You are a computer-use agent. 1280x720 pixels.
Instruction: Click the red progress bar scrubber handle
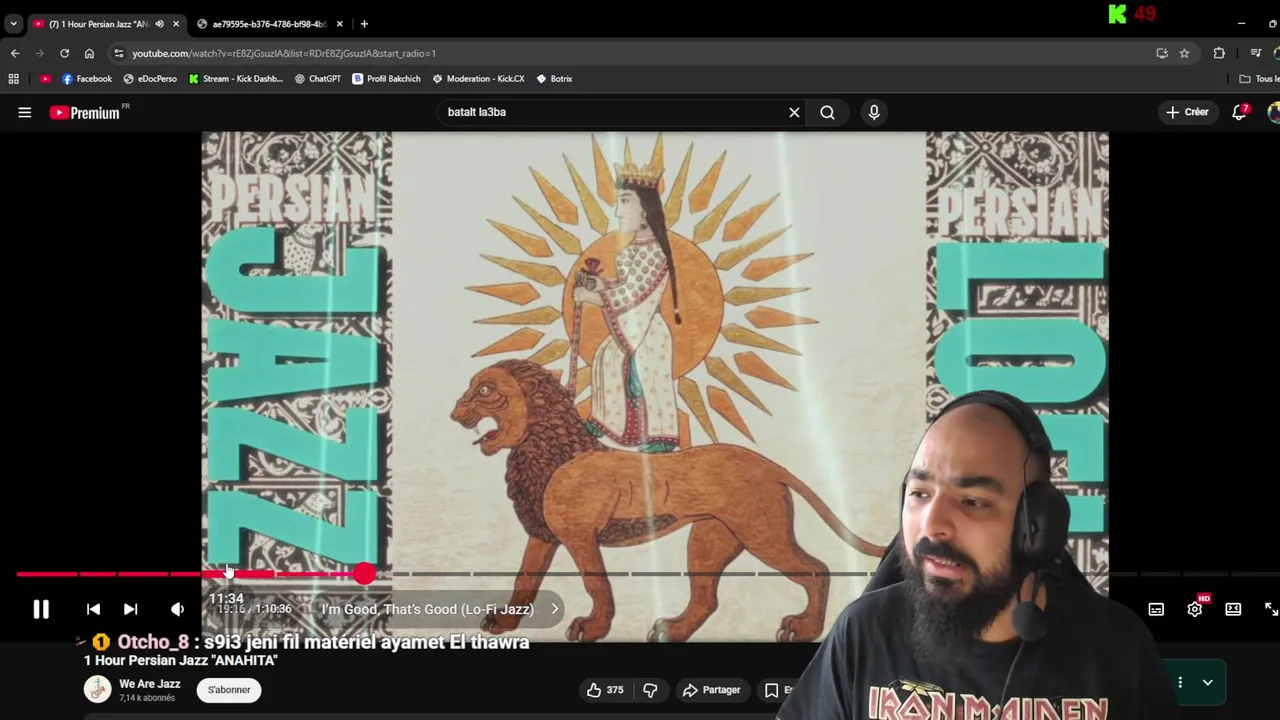[x=364, y=573]
